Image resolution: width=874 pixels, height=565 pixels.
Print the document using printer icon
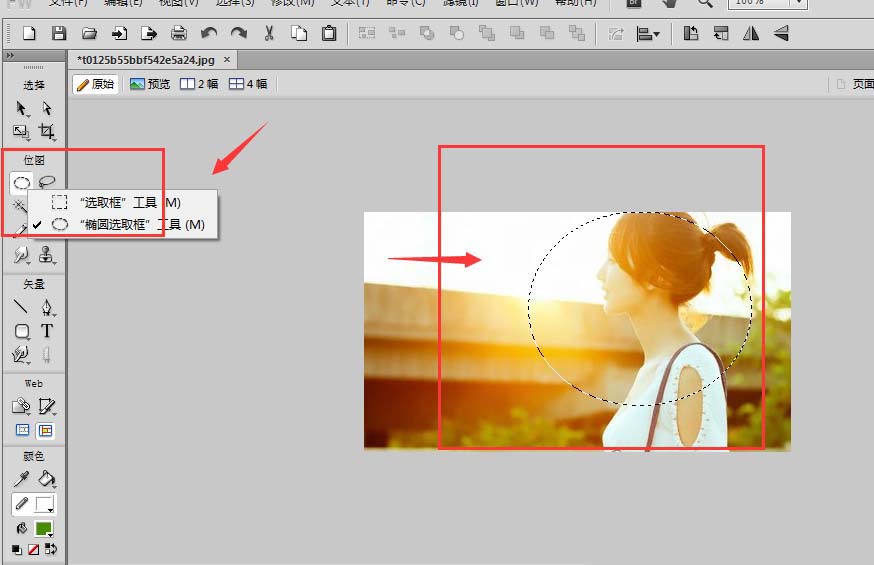point(179,33)
